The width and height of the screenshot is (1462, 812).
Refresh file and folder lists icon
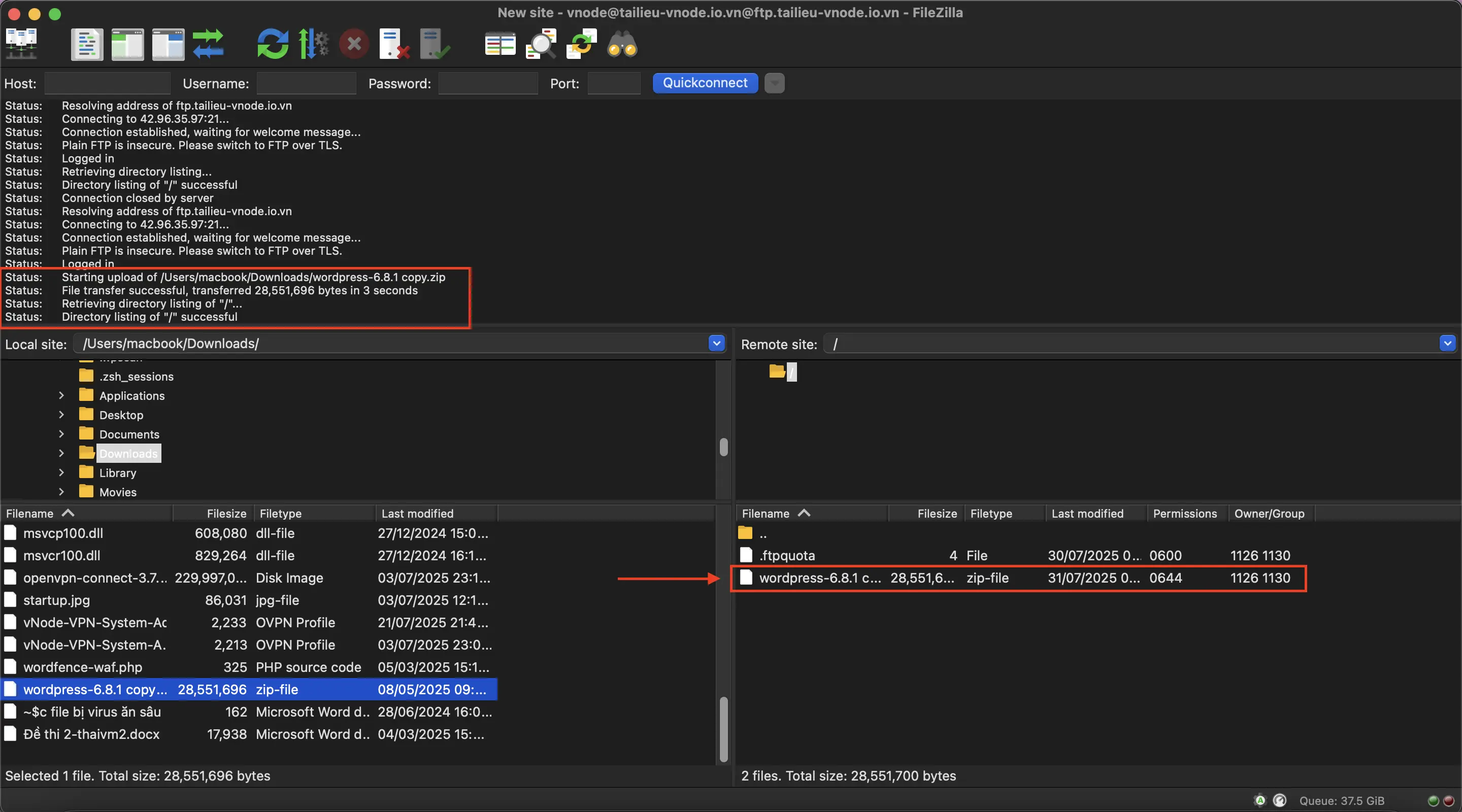tap(273, 44)
